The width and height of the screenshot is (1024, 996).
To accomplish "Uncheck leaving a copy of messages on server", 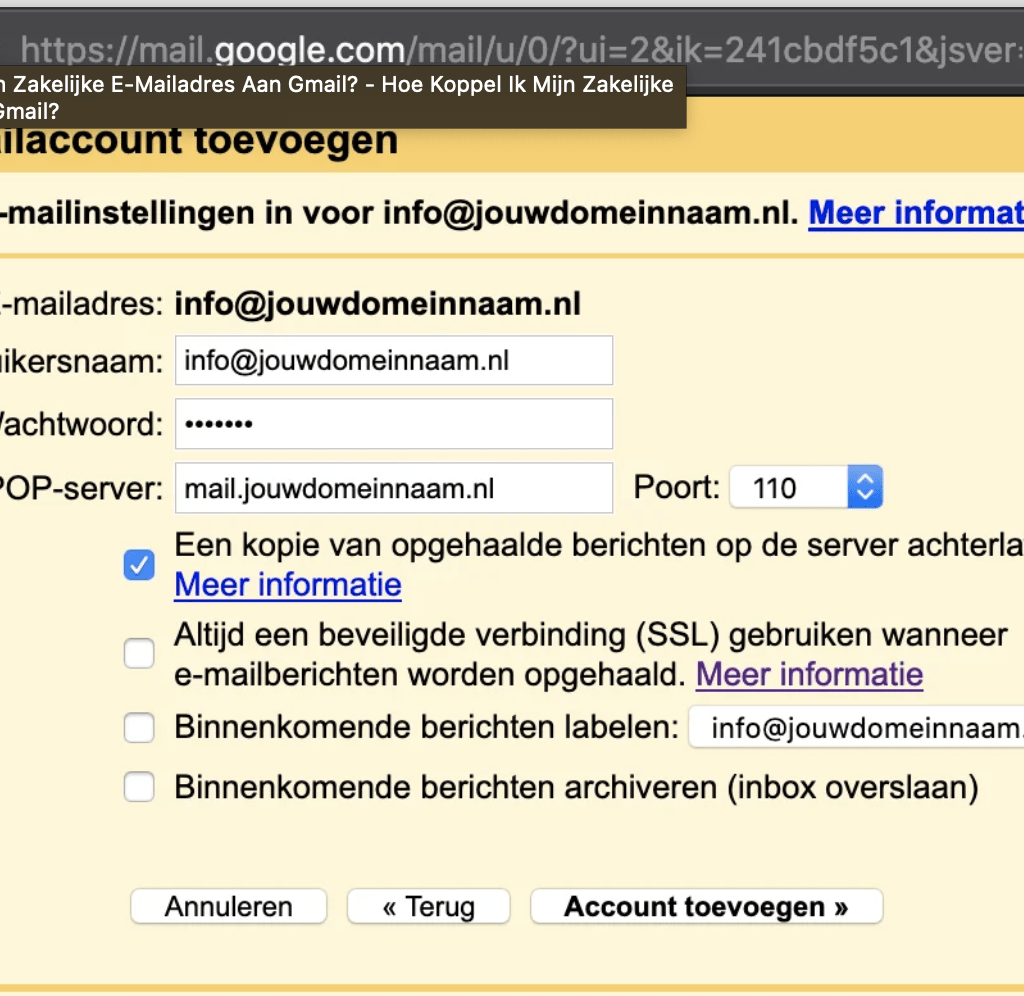I will point(139,565).
